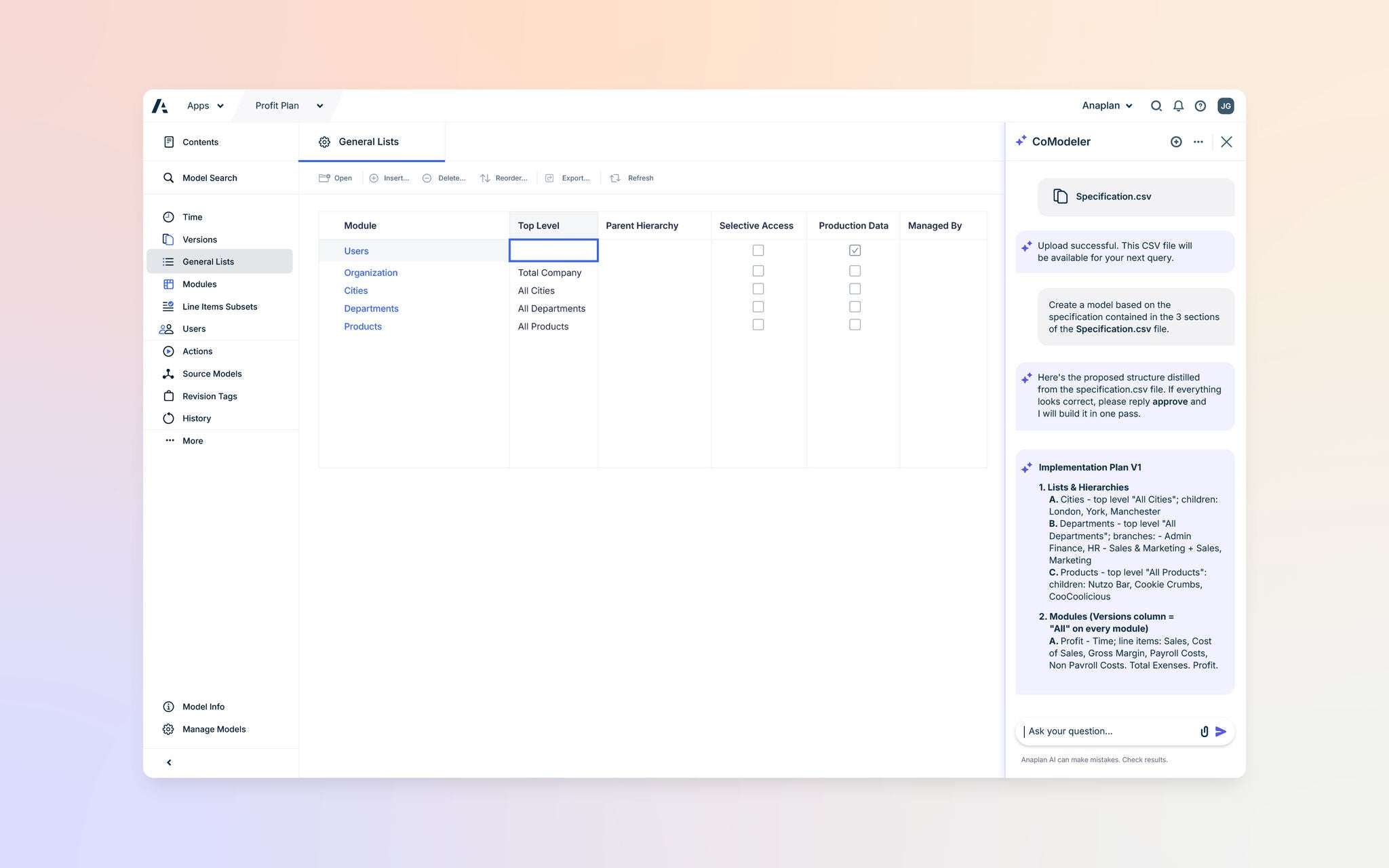Click the help question mark icon
The image size is (1389, 868).
(x=1200, y=106)
